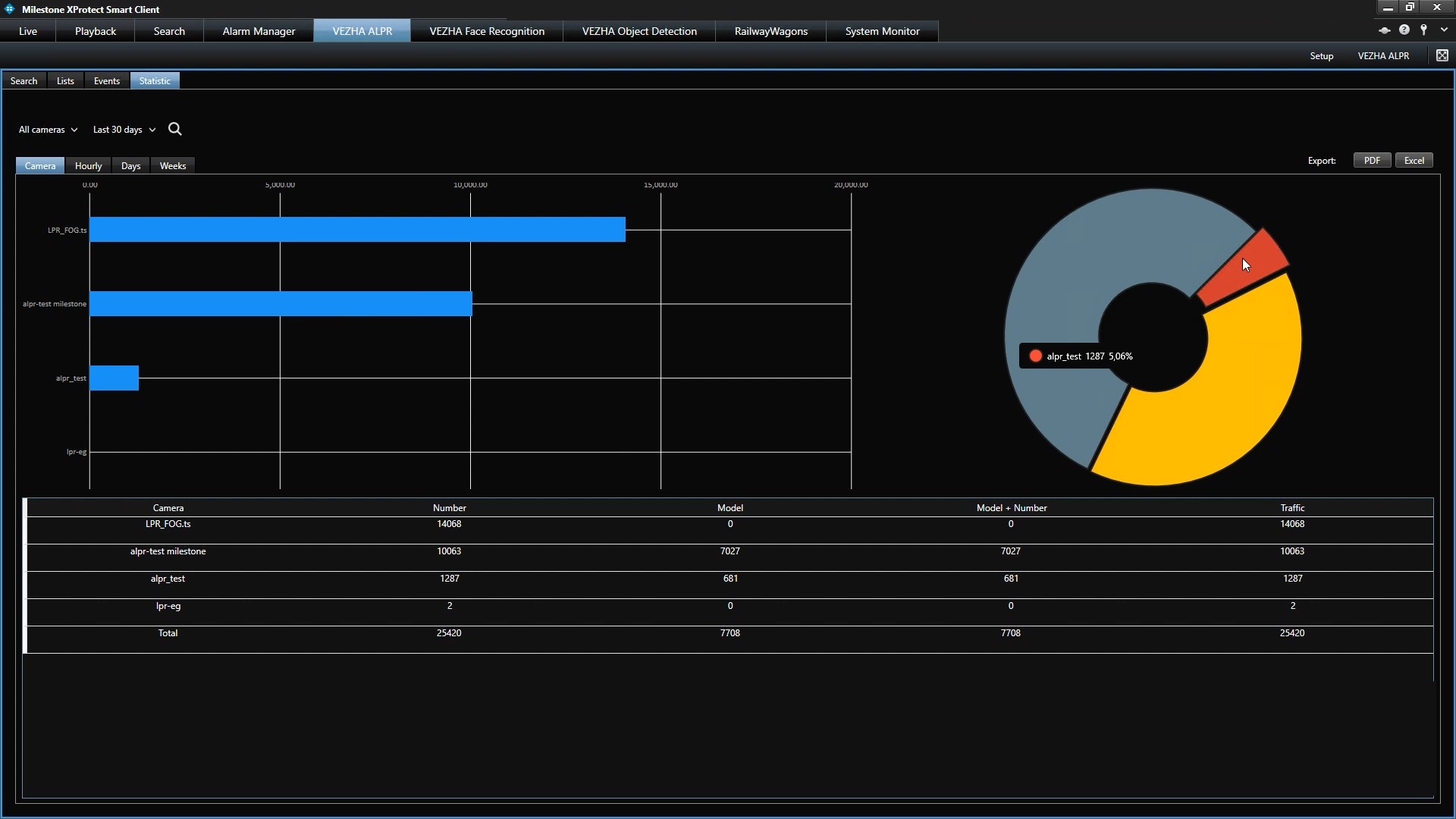The image size is (1456, 819).
Task: Open the VEZHA Object Detection tab
Action: [639, 31]
